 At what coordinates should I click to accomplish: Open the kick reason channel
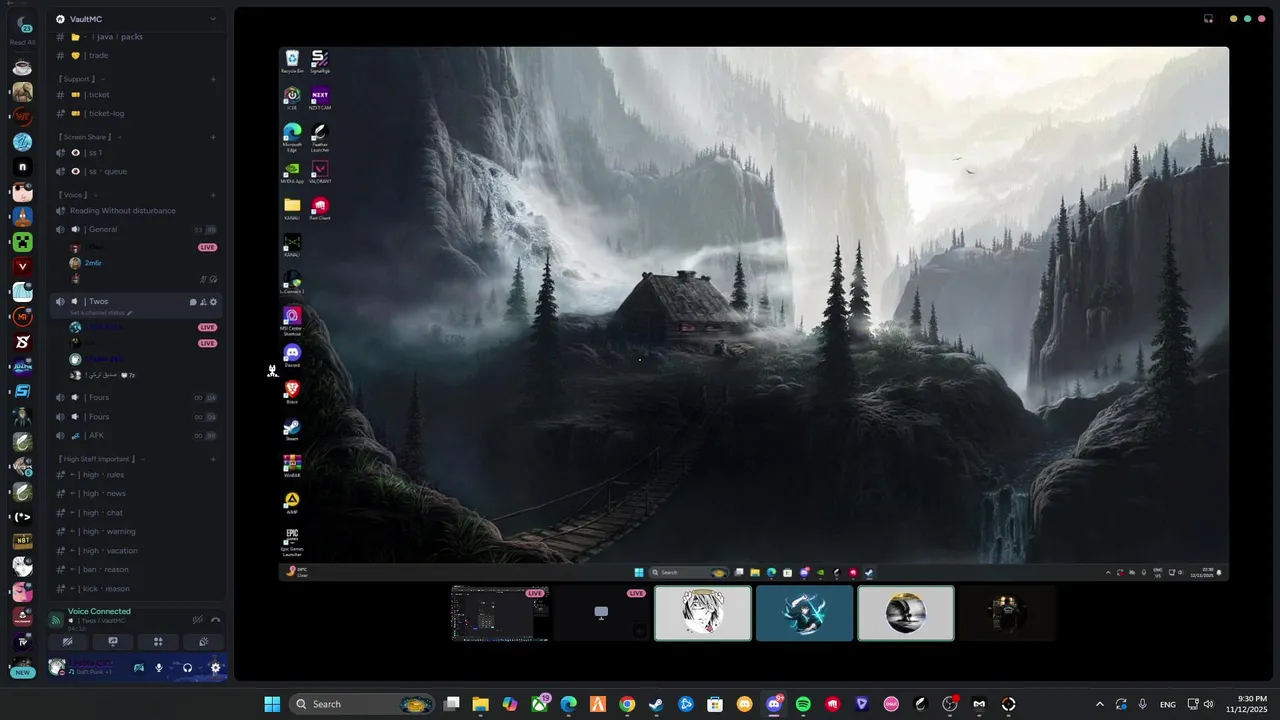click(137, 589)
